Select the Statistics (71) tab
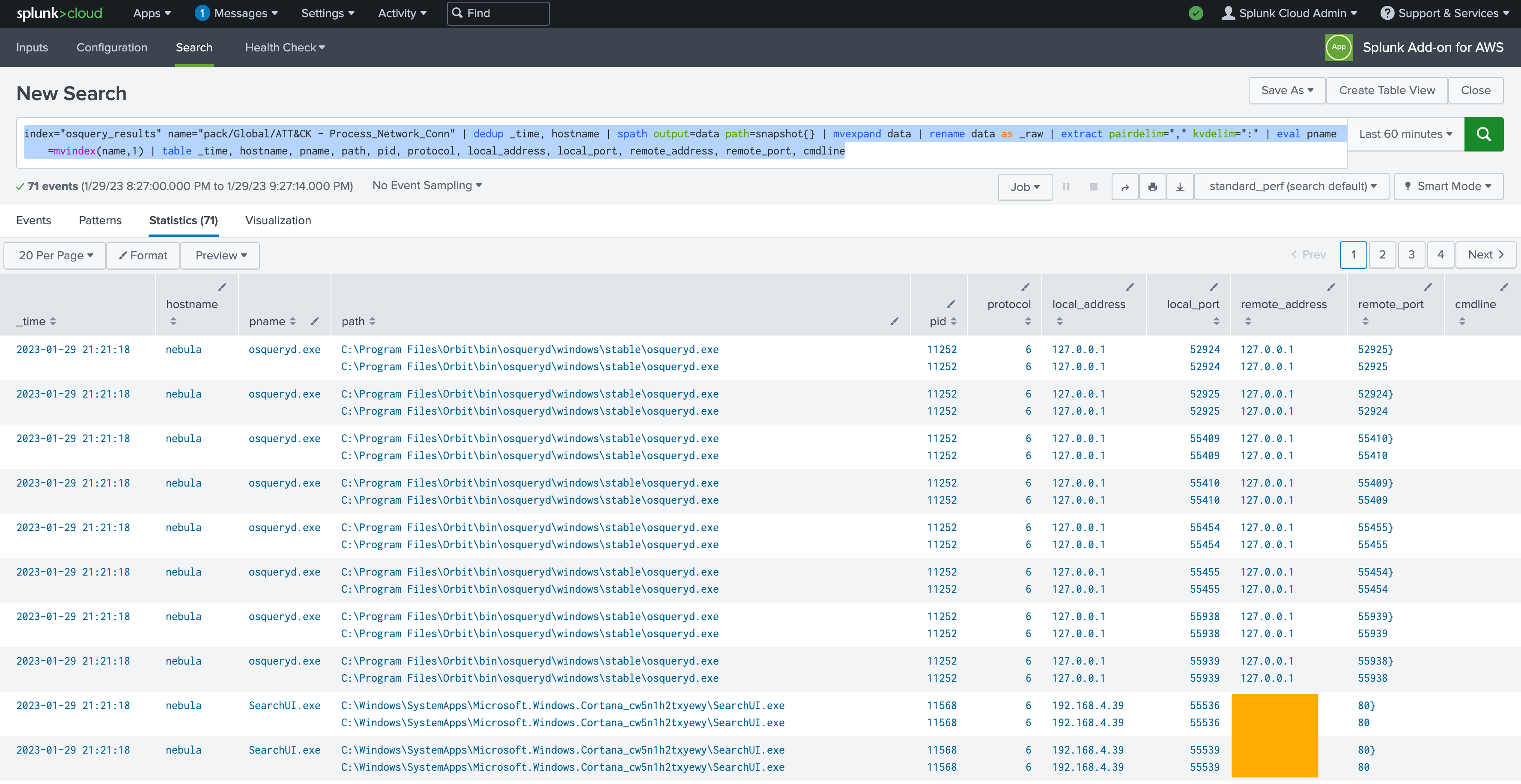This screenshot has width=1521, height=784. [x=183, y=220]
